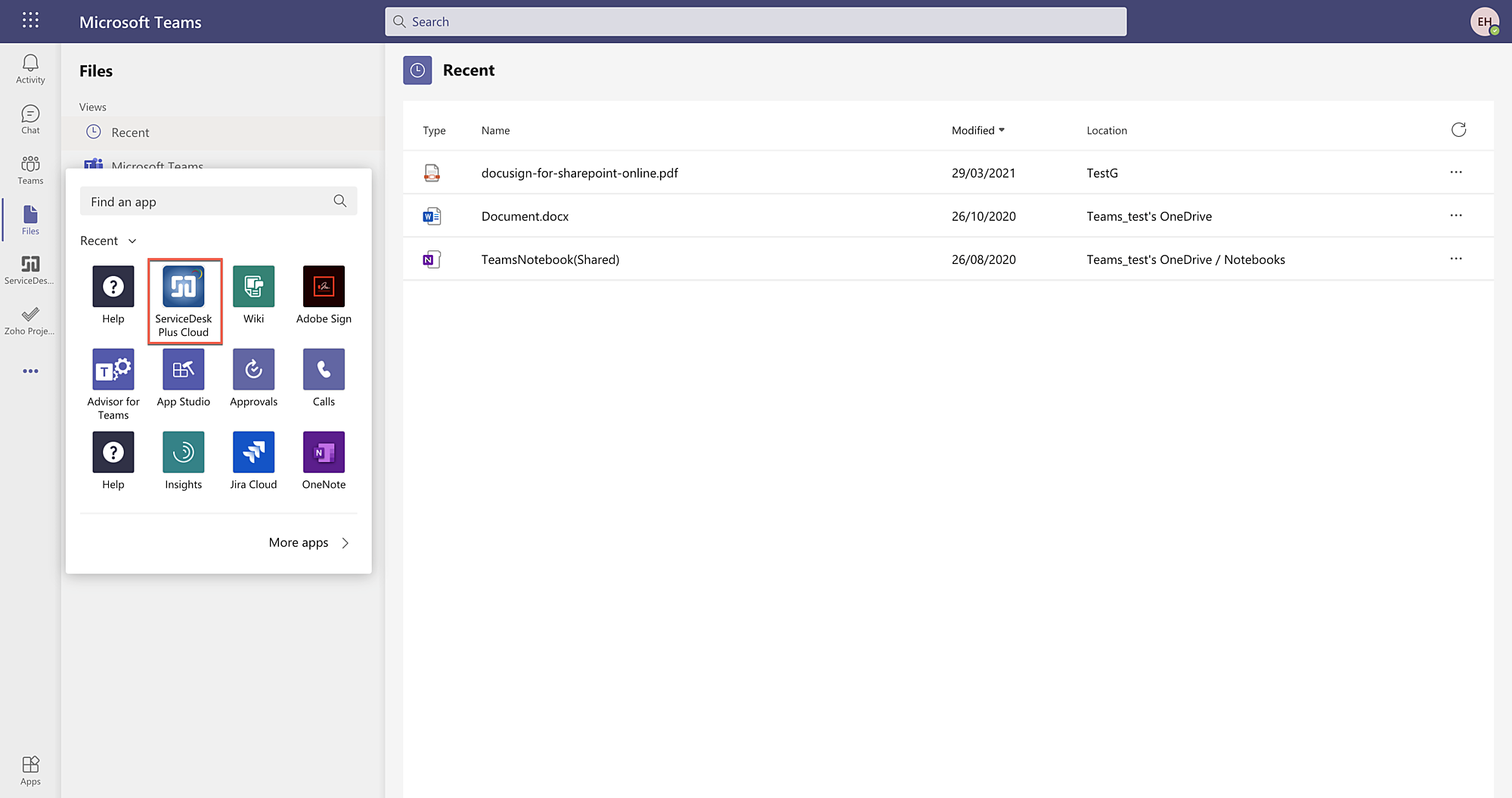Click the TestG location cell
The height and width of the screenshot is (798, 1512).
click(1102, 173)
